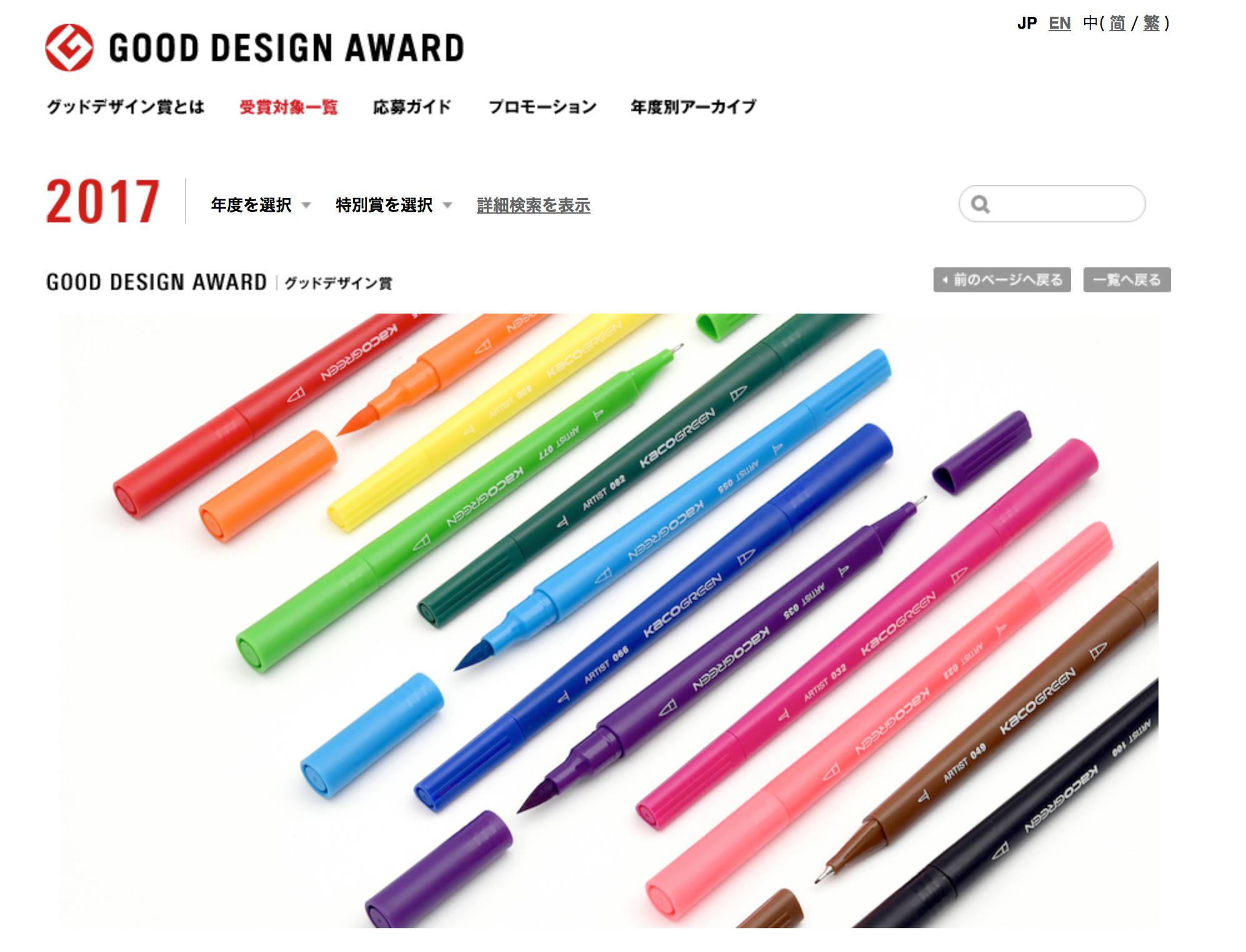Image resolution: width=1246 pixels, height=952 pixels.
Task: Click the 詳細検索を表示 link
Action: click(x=533, y=205)
